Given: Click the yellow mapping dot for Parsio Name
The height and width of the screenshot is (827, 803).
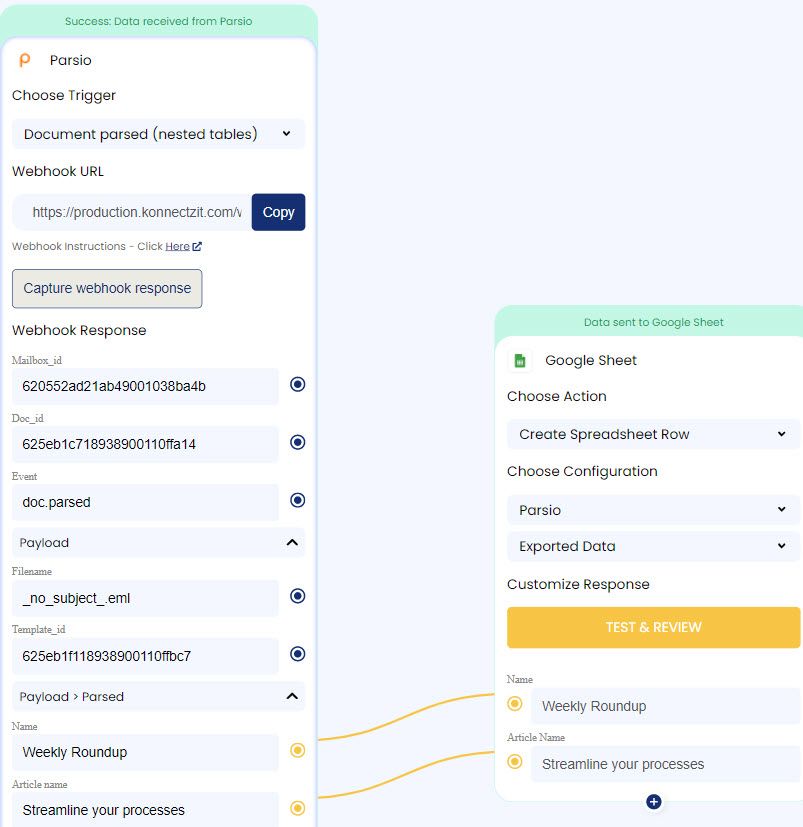Looking at the screenshot, I should [297, 751].
